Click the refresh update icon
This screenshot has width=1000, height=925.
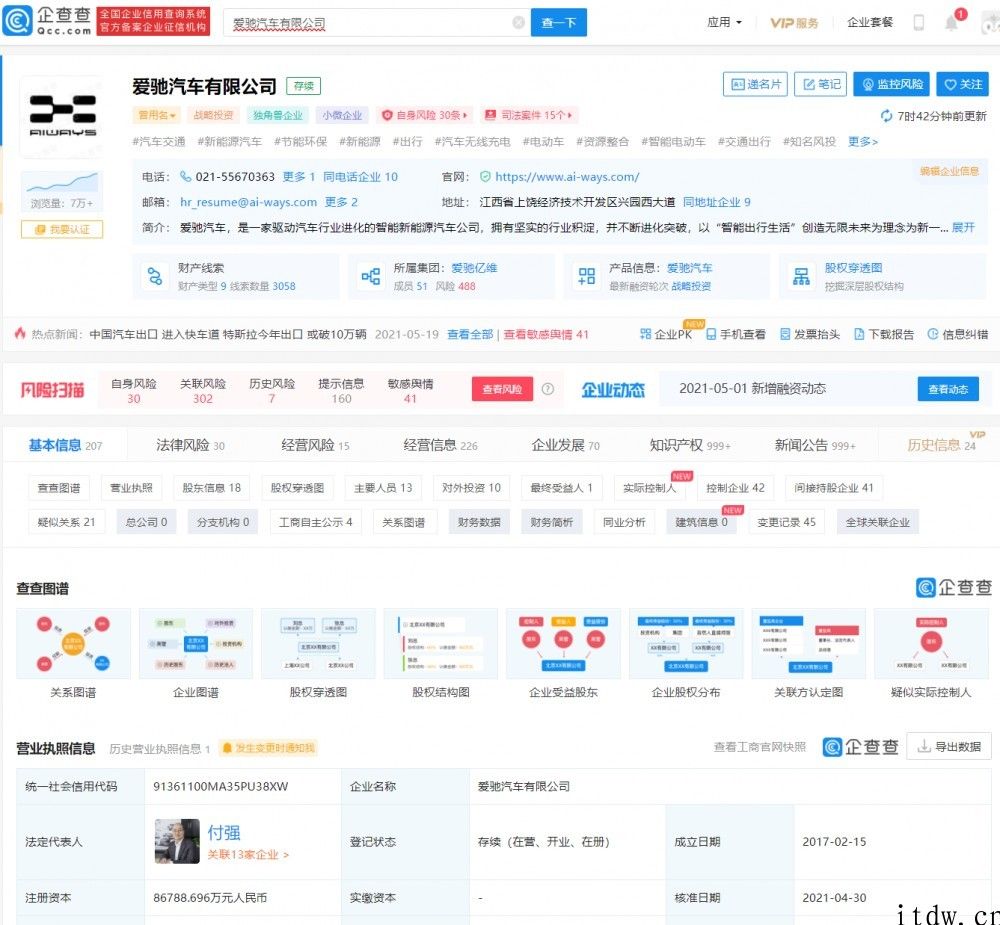click(886, 115)
